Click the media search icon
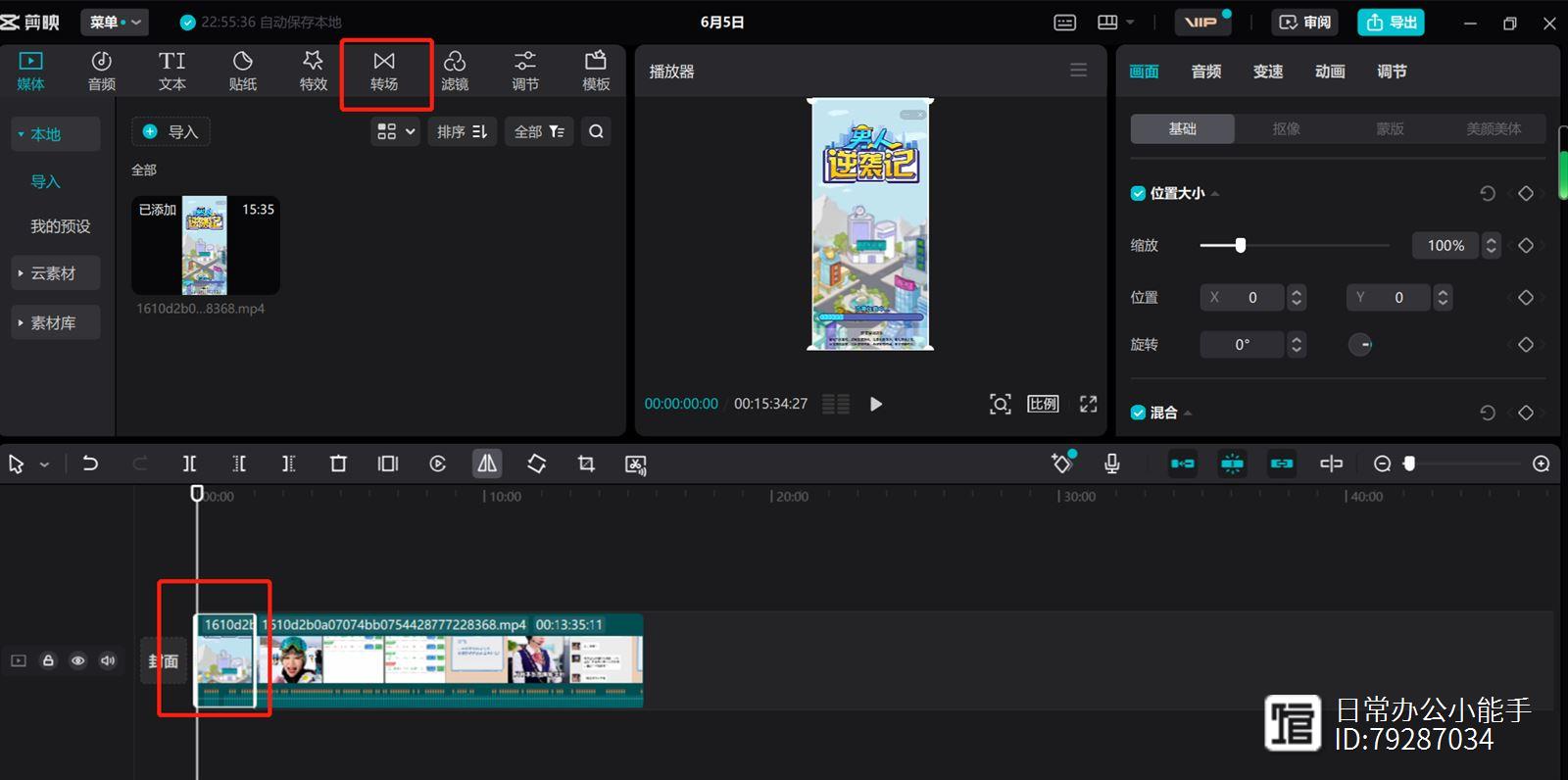1568x780 pixels. [x=596, y=131]
